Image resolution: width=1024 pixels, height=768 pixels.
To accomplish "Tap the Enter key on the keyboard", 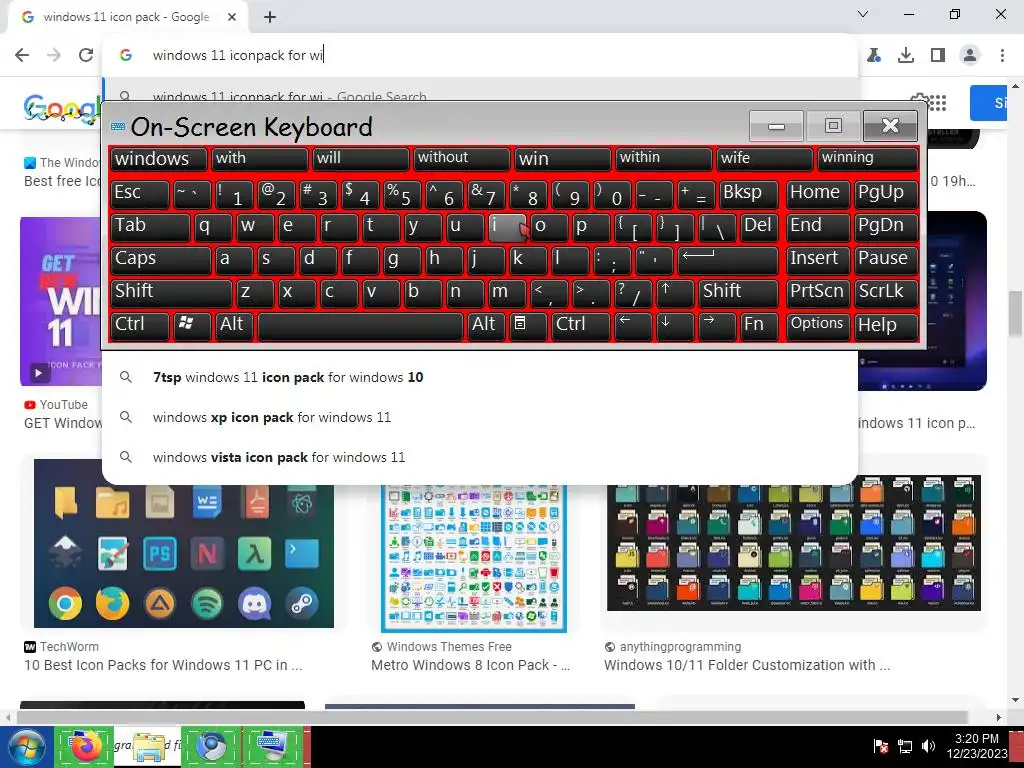I will pyautogui.click(x=728, y=260).
